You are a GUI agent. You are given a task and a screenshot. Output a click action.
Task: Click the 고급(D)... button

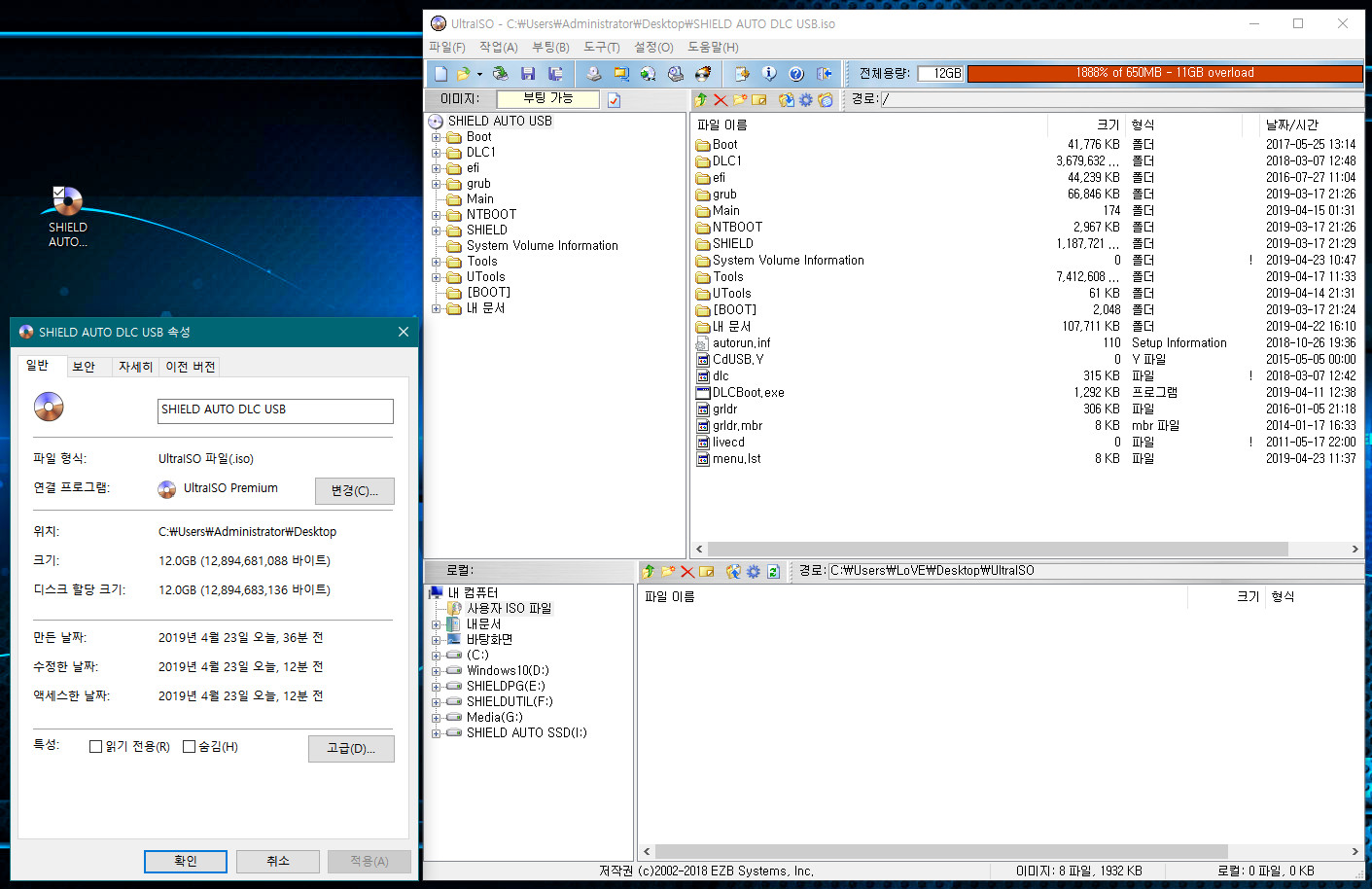point(351,748)
